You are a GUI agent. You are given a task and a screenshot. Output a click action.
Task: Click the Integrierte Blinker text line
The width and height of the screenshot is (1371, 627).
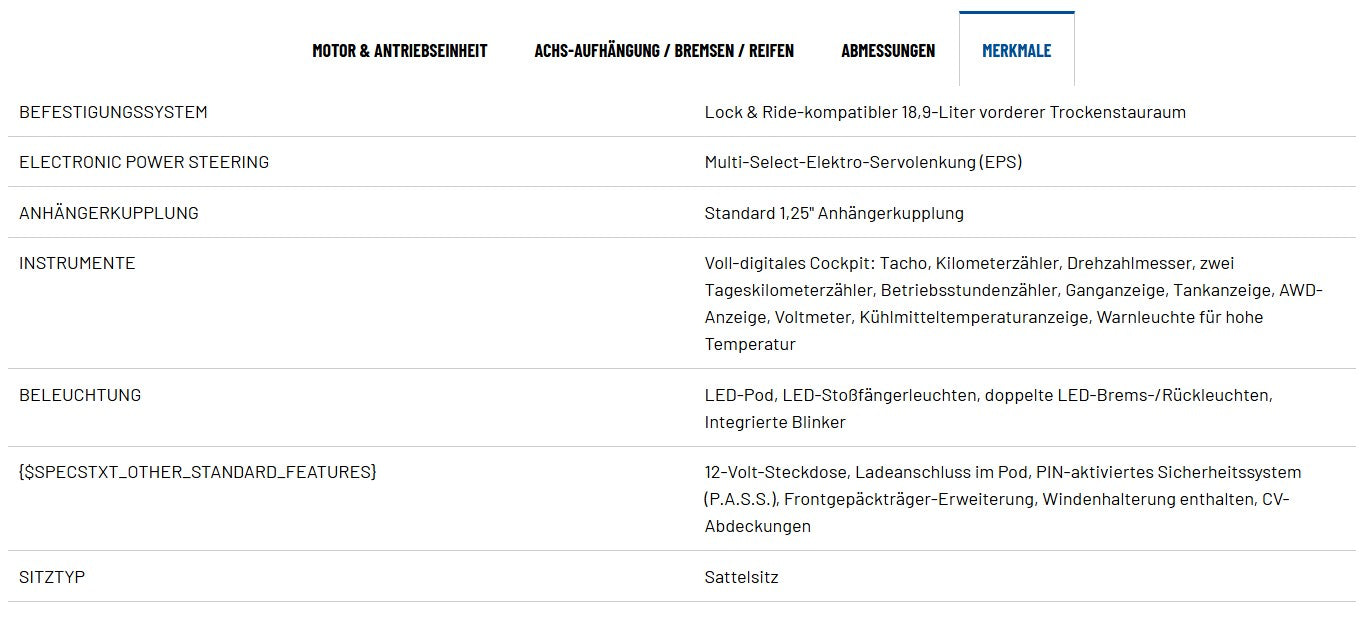(775, 422)
